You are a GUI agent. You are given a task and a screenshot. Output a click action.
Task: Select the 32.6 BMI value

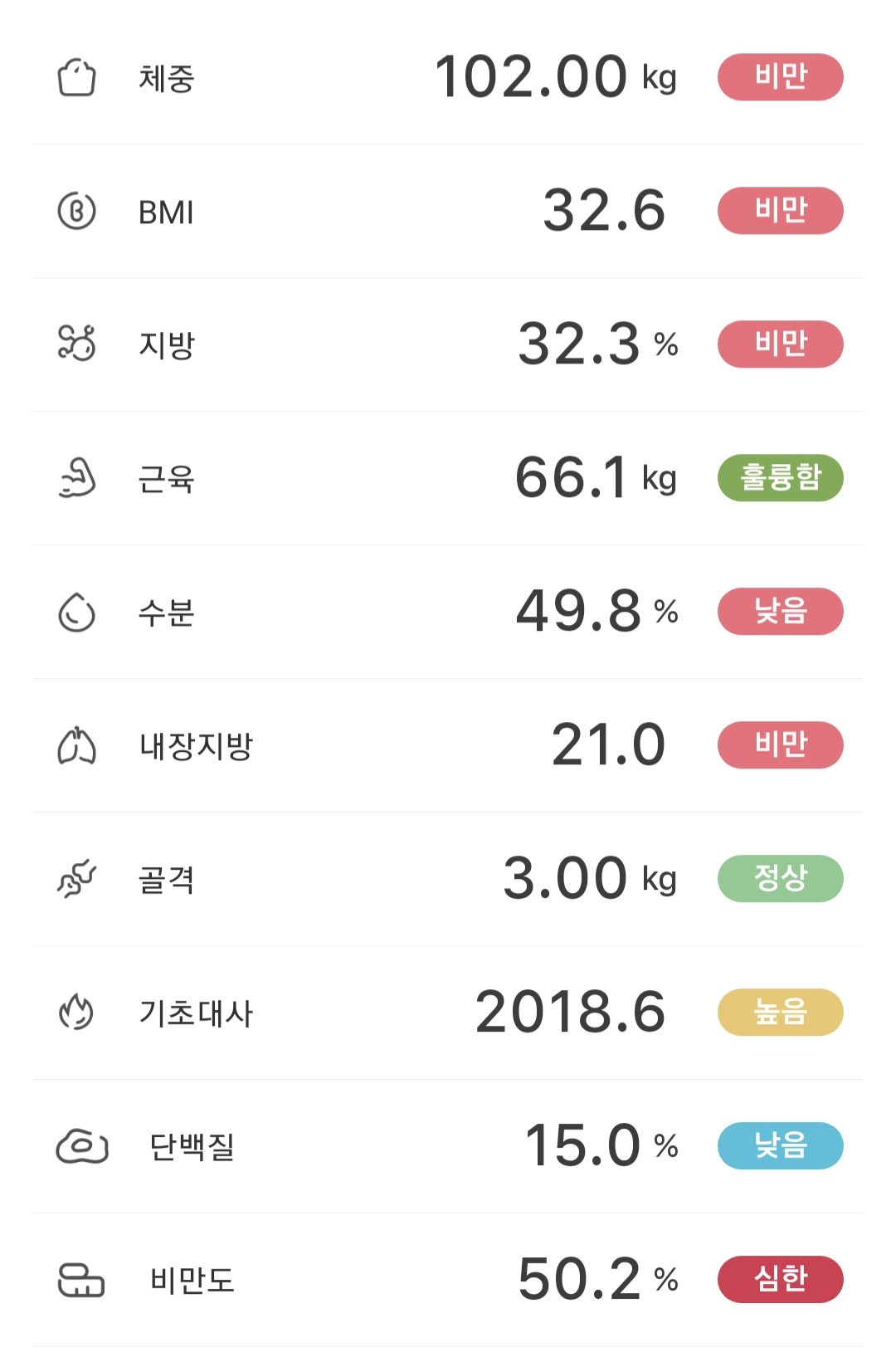[x=604, y=210]
